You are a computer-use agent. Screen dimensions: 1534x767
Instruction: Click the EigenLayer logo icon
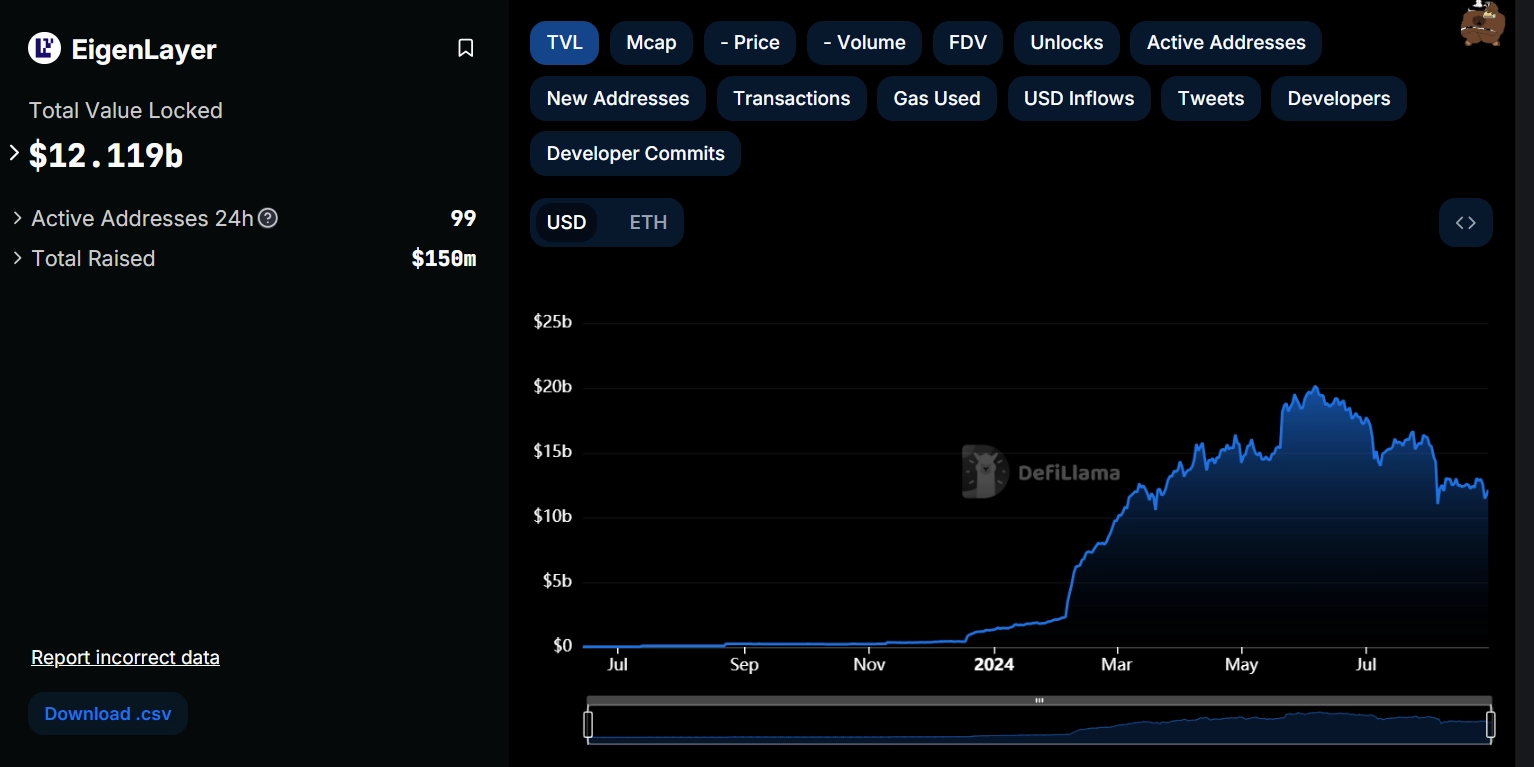pyautogui.click(x=44, y=48)
